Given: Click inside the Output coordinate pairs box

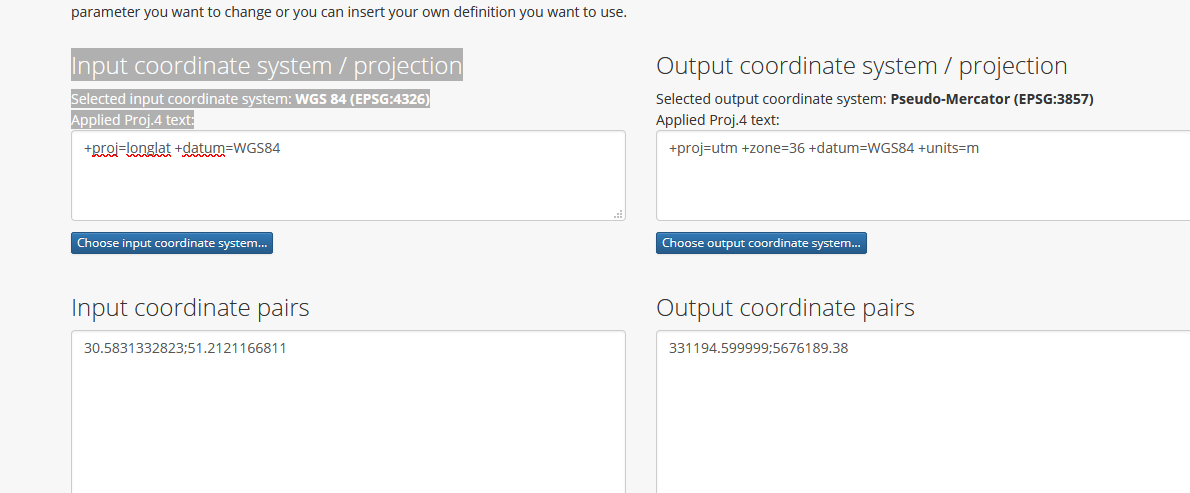Looking at the screenshot, I should [920, 420].
